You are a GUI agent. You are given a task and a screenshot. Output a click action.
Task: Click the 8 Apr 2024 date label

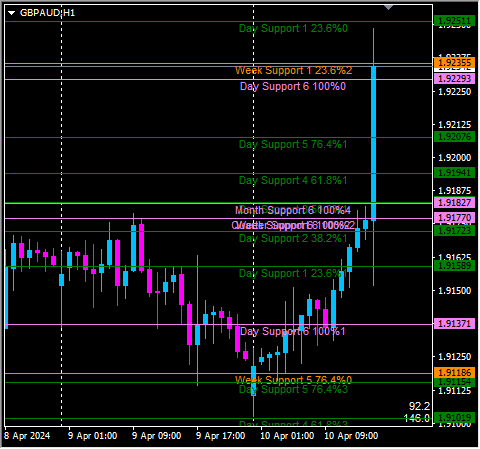coord(27,436)
